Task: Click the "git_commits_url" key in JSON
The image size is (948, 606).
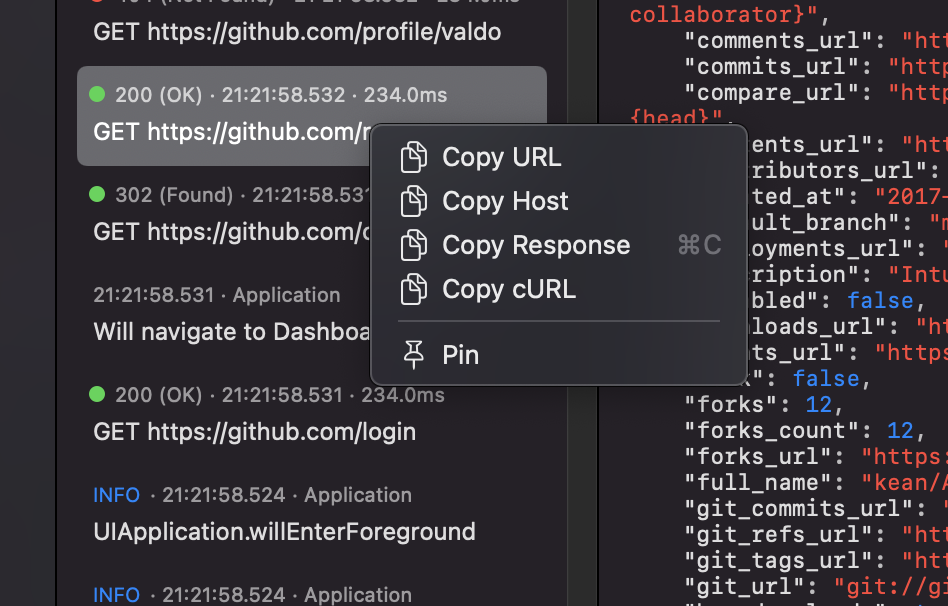Action: (x=798, y=509)
